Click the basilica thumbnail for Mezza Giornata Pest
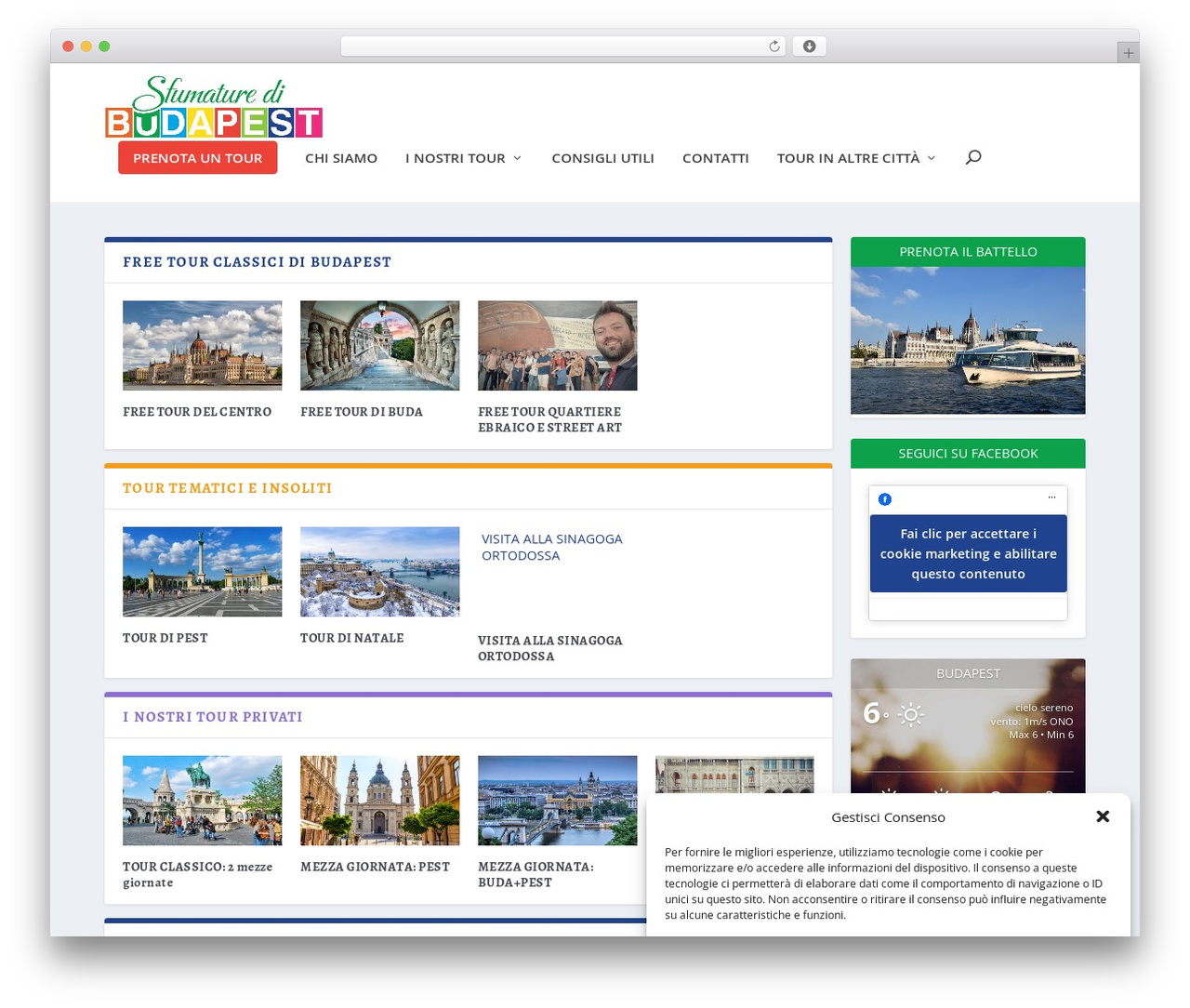This screenshot has height=1008, width=1190. [380, 801]
